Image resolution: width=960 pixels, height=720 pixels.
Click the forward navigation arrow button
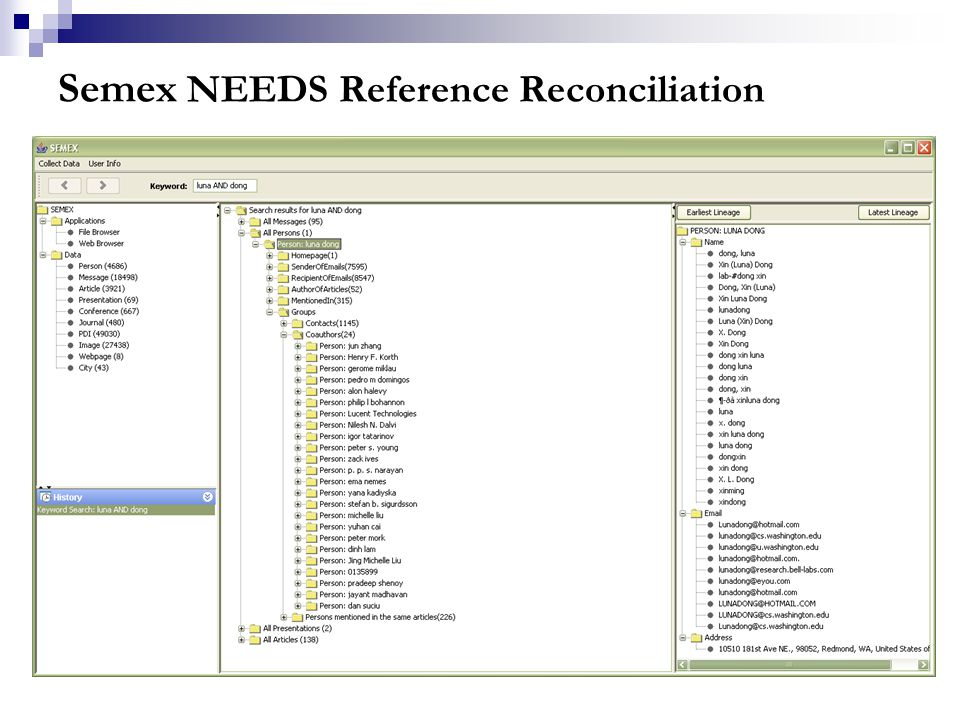(x=102, y=185)
